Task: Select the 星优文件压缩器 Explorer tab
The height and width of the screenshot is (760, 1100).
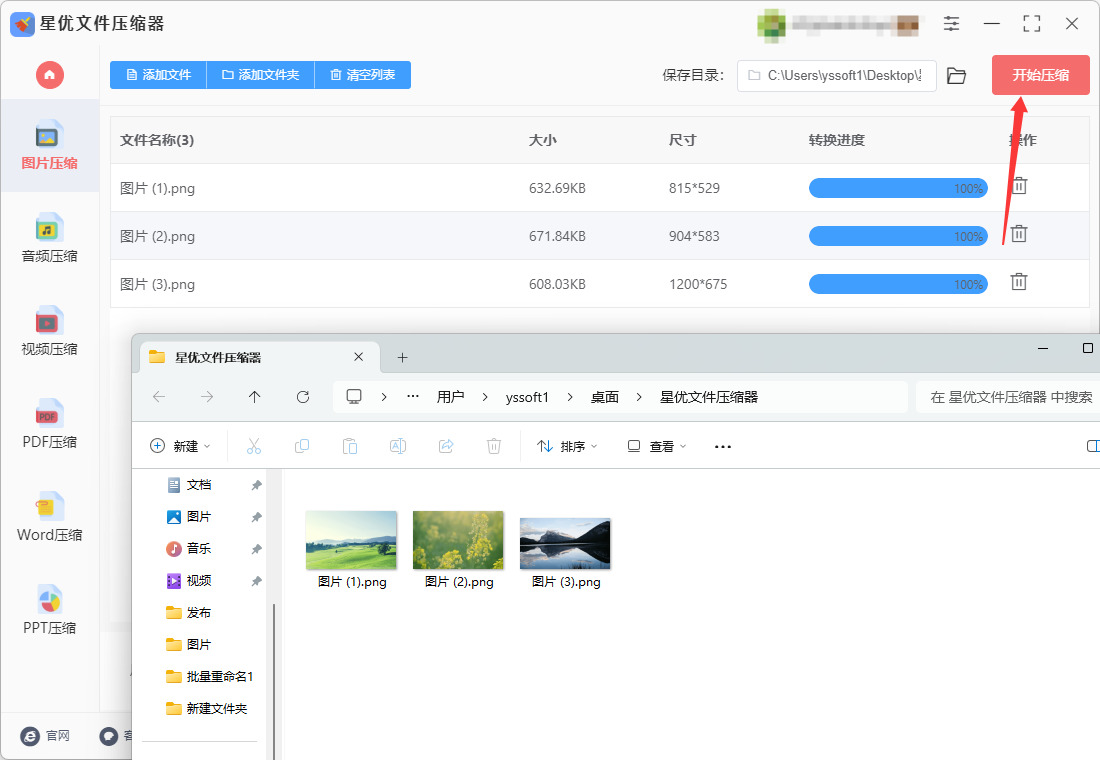Action: click(x=260, y=357)
